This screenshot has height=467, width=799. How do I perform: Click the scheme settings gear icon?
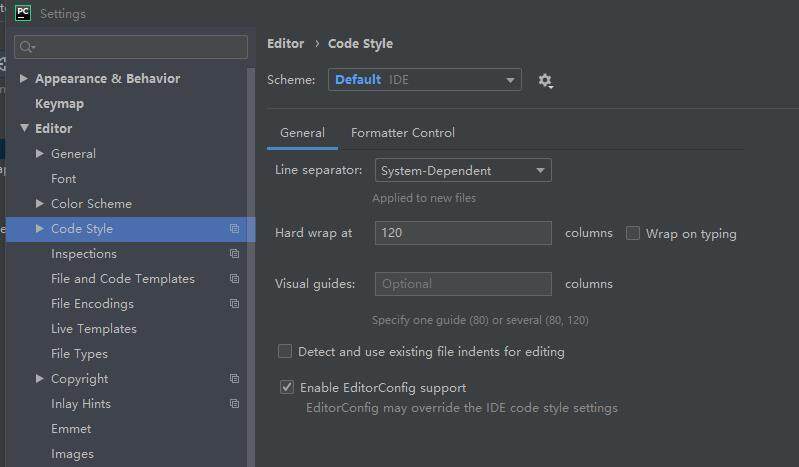pos(544,80)
